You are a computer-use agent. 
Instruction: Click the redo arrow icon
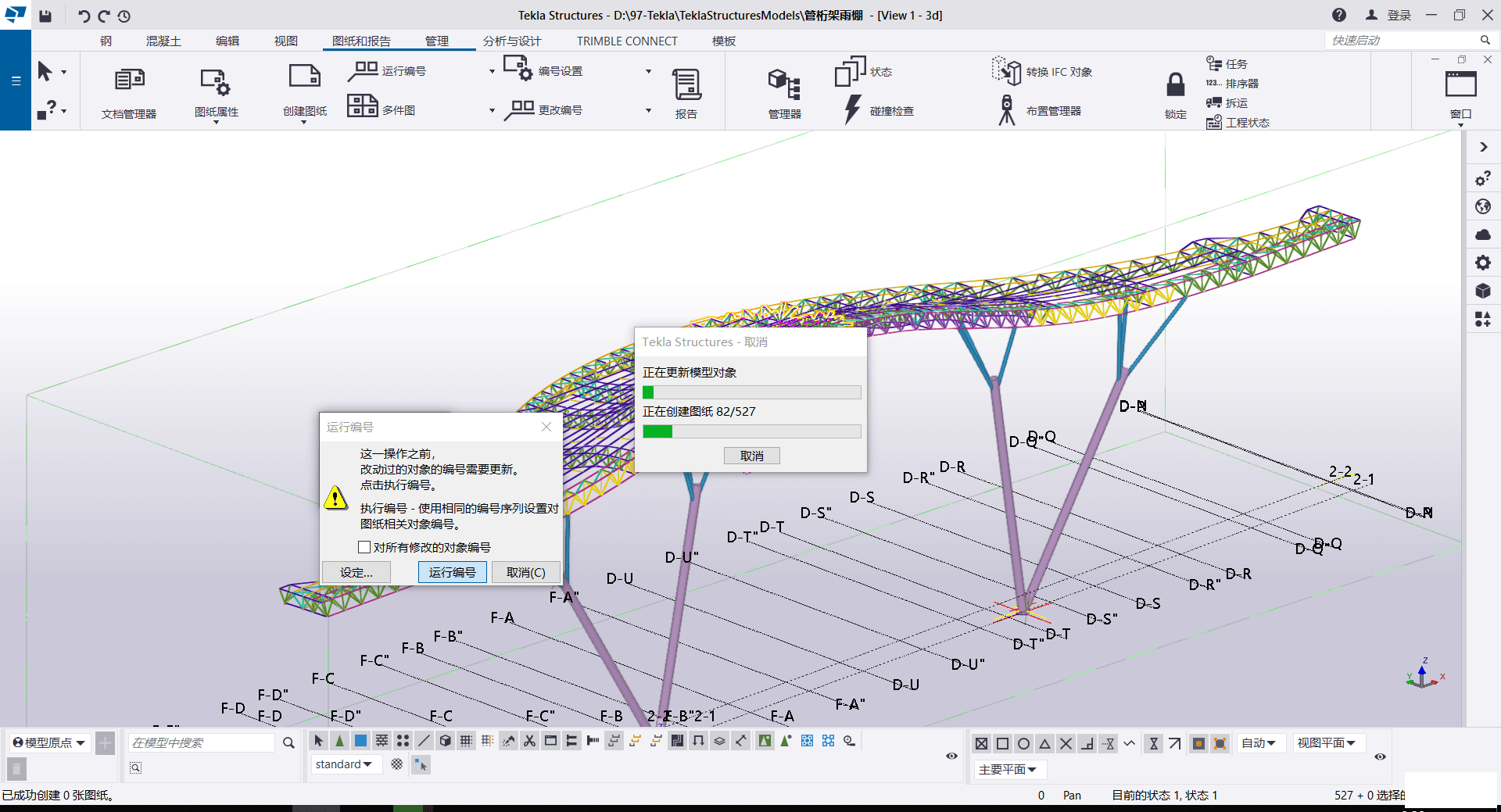103,16
